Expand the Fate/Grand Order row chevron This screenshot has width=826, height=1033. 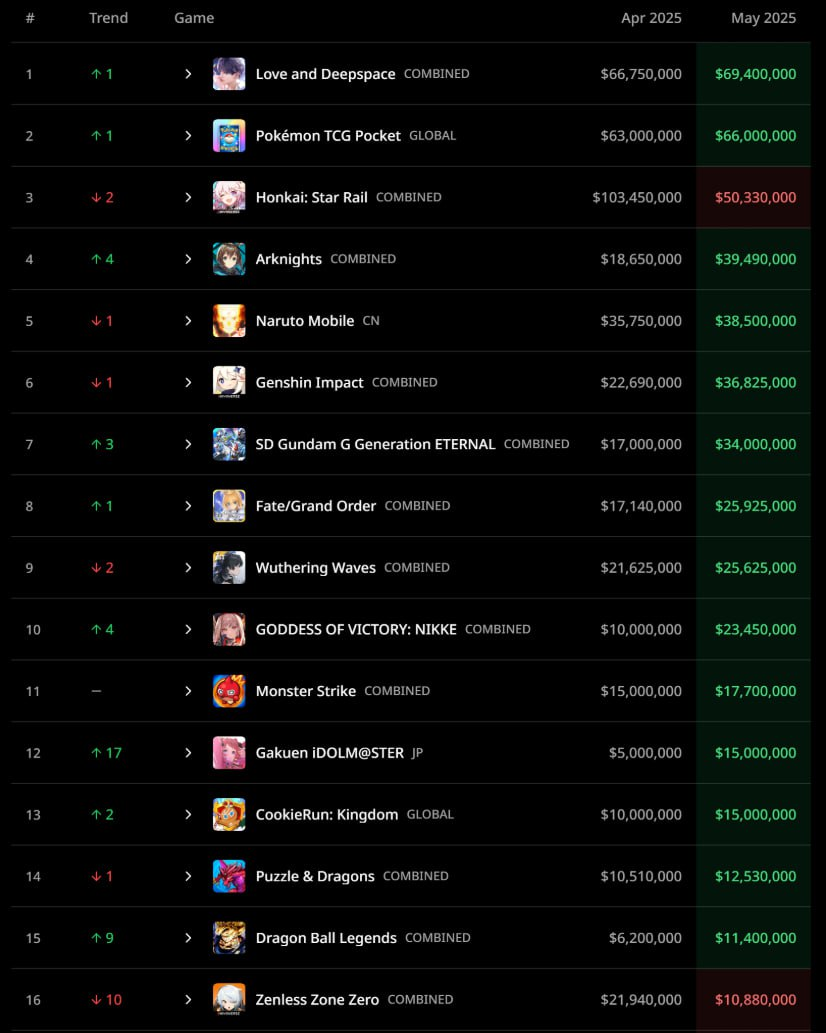coord(188,506)
